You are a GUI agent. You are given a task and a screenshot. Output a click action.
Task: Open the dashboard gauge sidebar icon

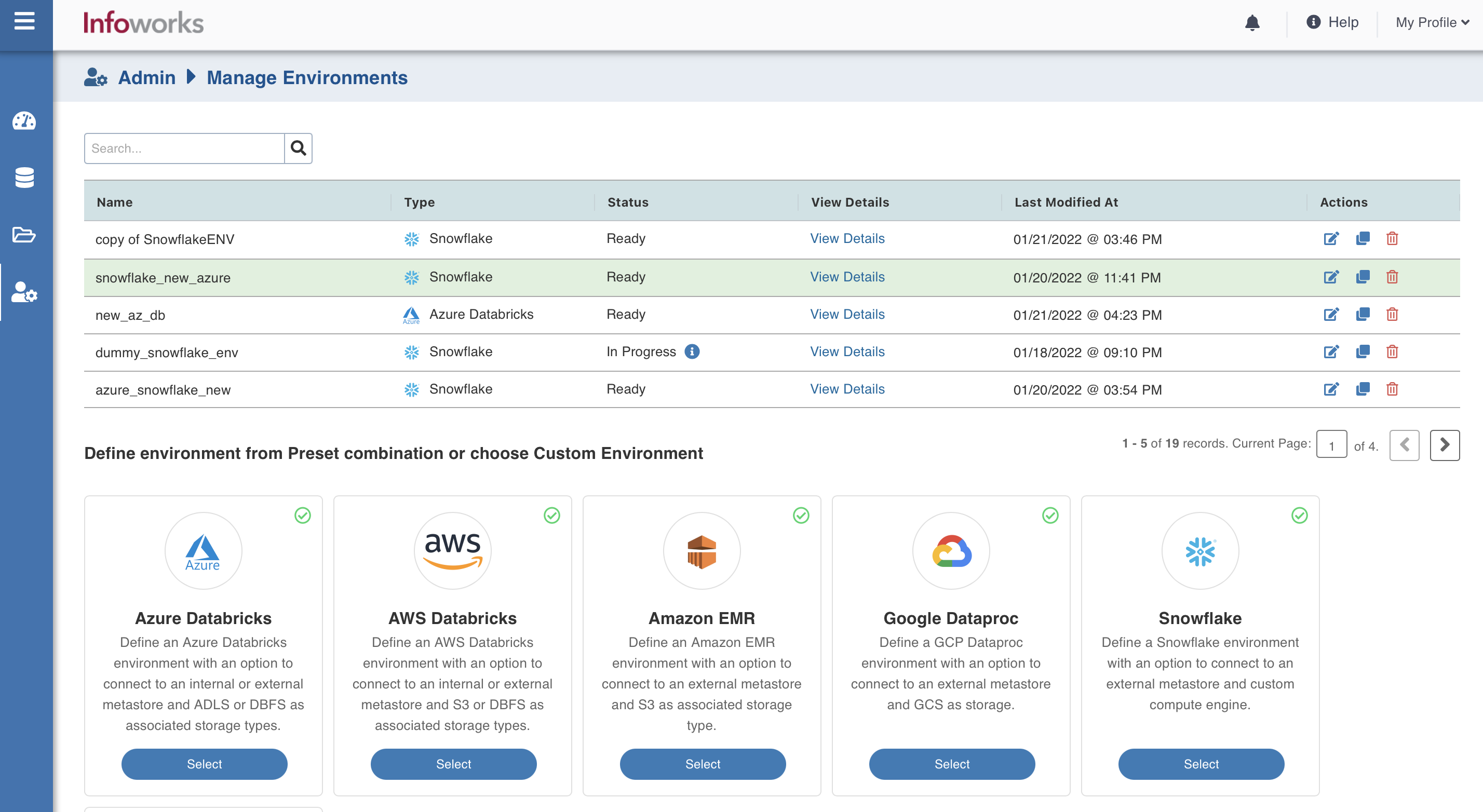click(24, 121)
